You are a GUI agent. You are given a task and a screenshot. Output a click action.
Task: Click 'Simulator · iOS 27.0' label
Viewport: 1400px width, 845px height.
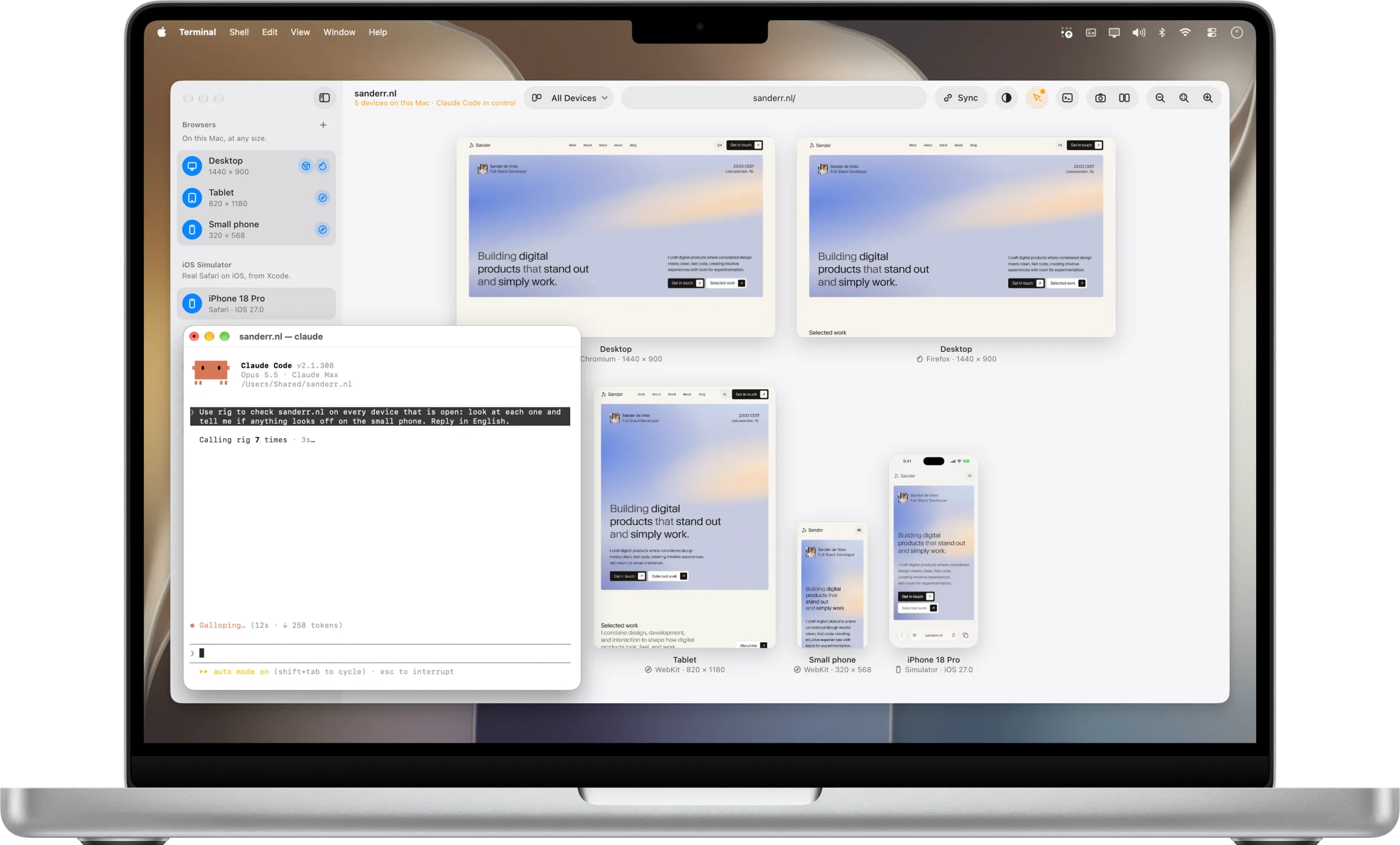coord(939,670)
